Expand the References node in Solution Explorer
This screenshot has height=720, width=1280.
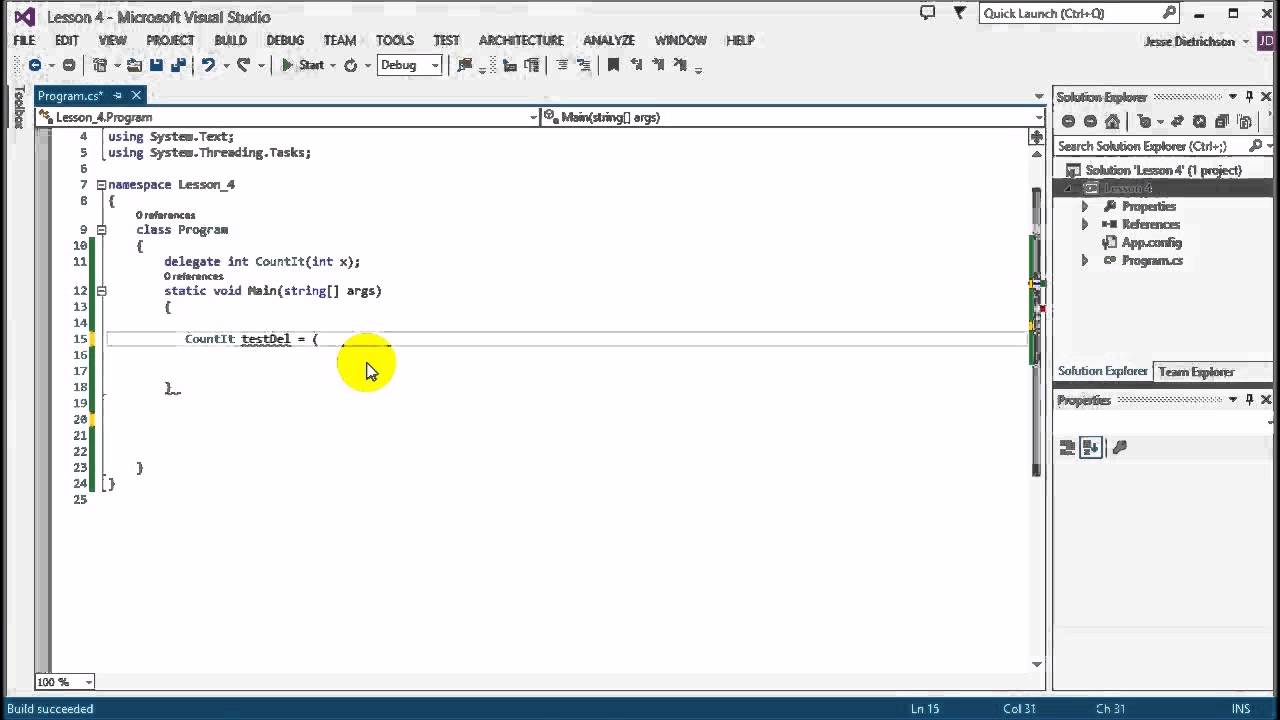(1085, 224)
